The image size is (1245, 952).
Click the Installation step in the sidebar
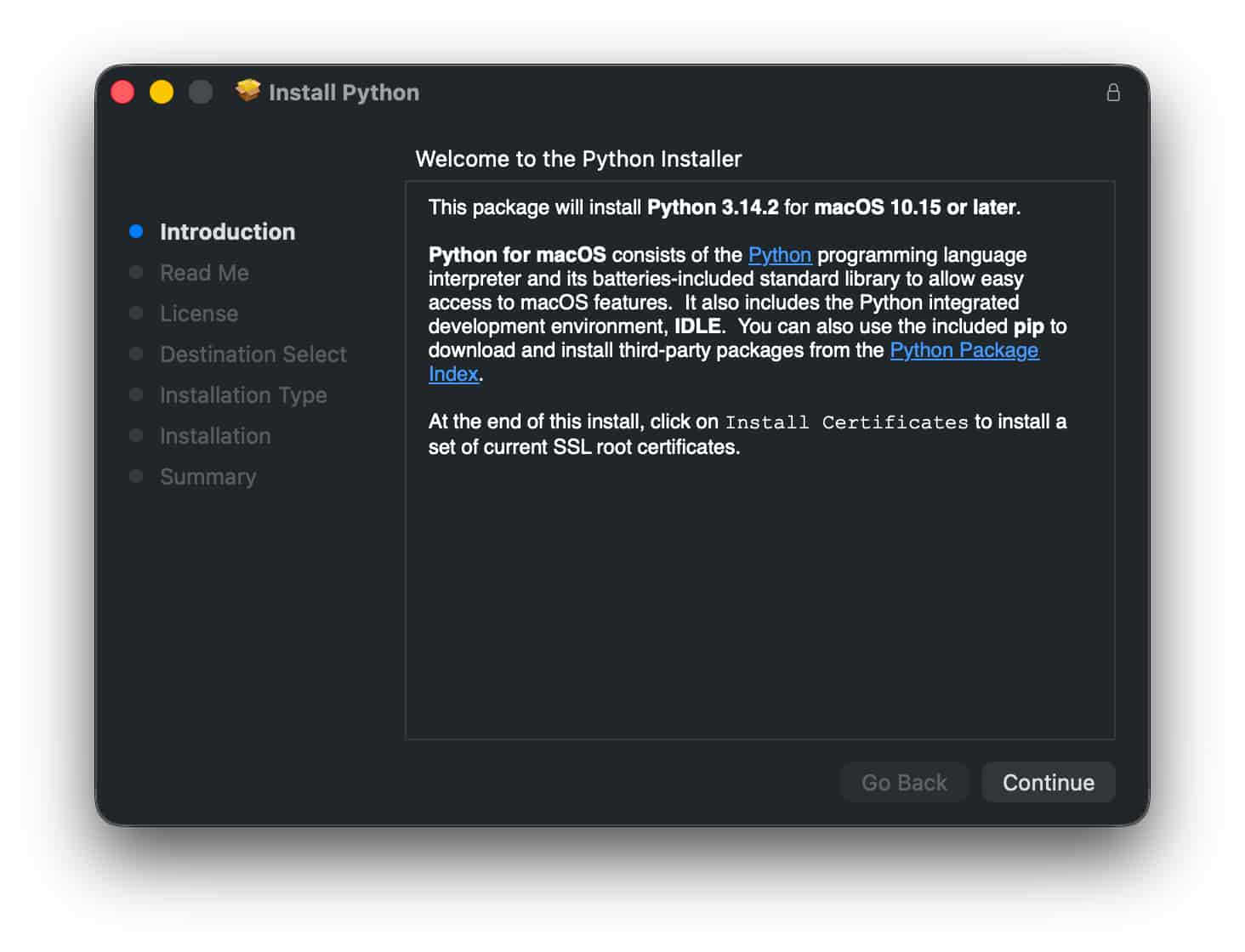pyautogui.click(x=215, y=436)
